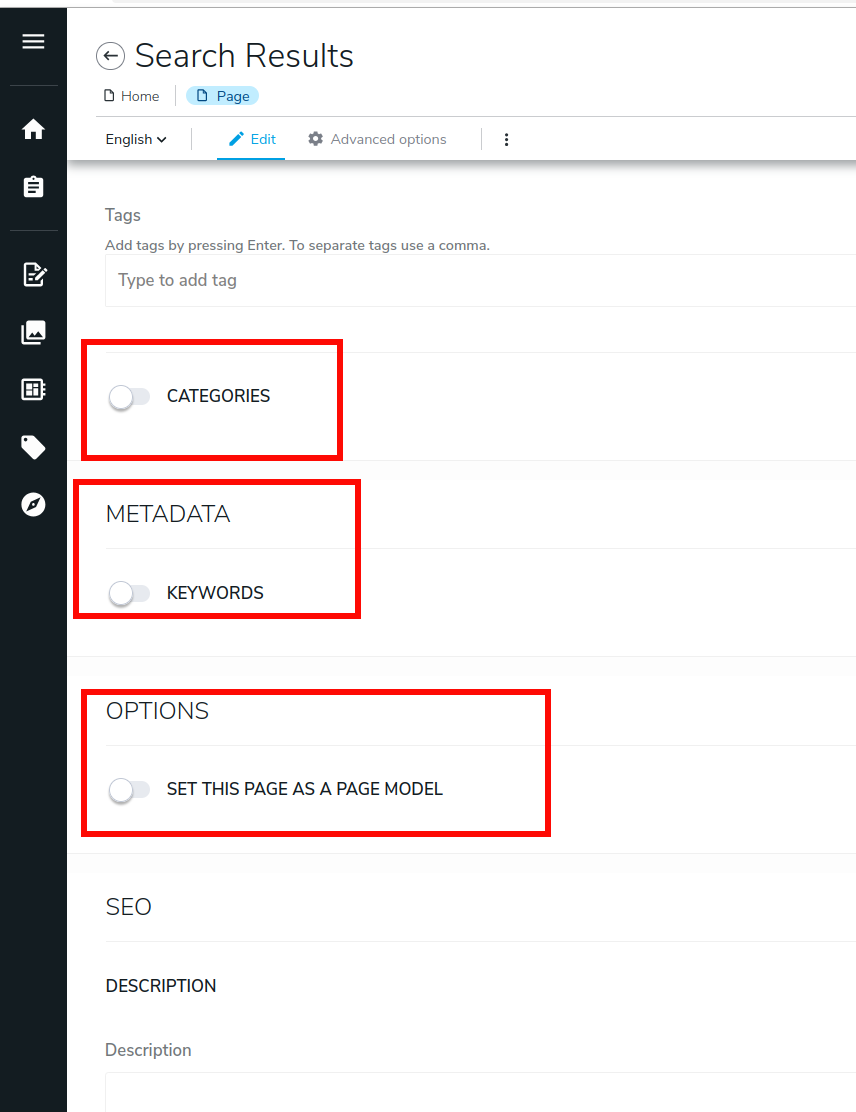
Task: Navigate to Home breadcrumb
Action: click(131, 96)
